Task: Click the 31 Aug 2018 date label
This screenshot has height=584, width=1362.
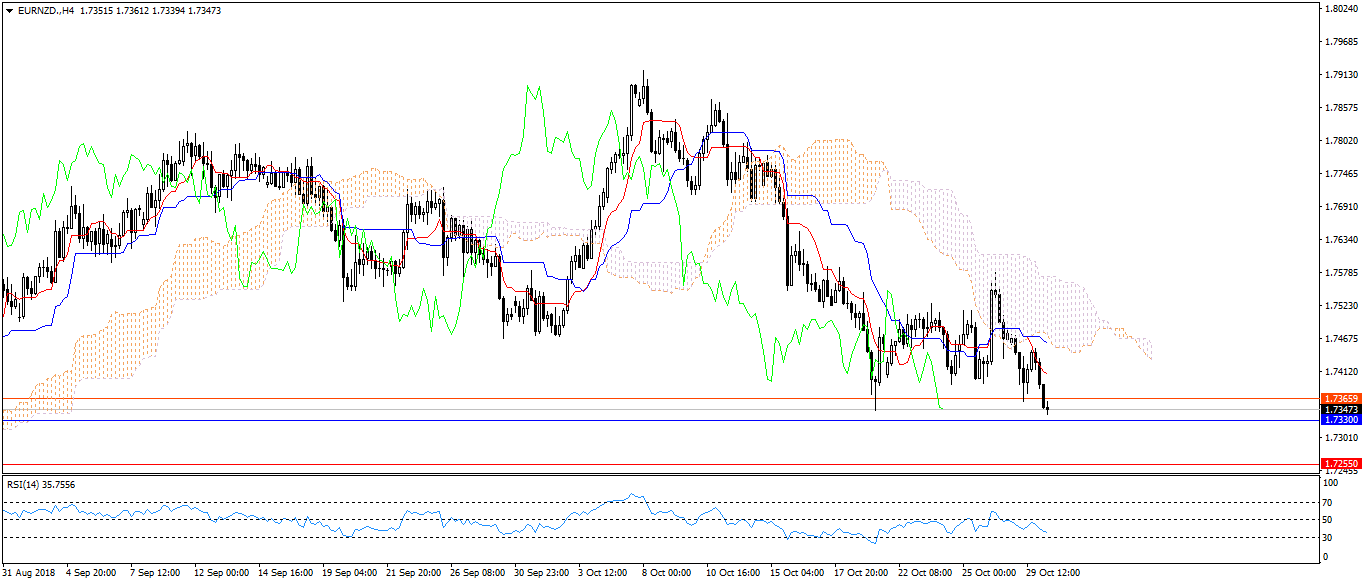Action: click(28, 574)
